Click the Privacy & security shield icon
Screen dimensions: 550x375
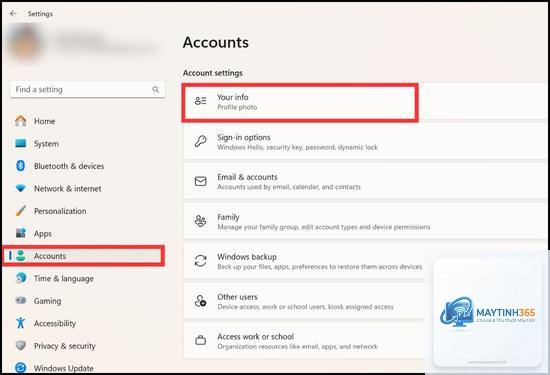pyautogui.click(x=21, y=346)
